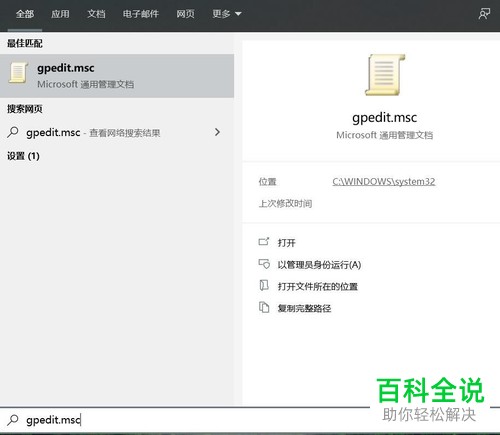Click the open file location icon
Viewport: 500px width, 435px height.
coord(264,286)
